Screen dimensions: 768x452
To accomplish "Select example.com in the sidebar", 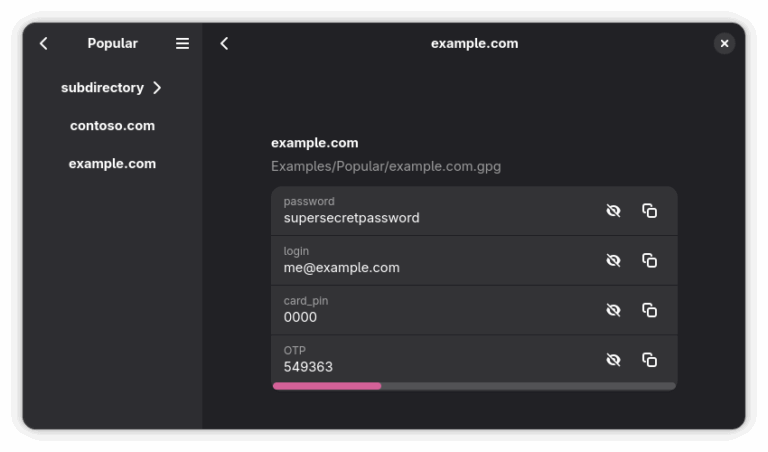I will (x=112, y=164).
